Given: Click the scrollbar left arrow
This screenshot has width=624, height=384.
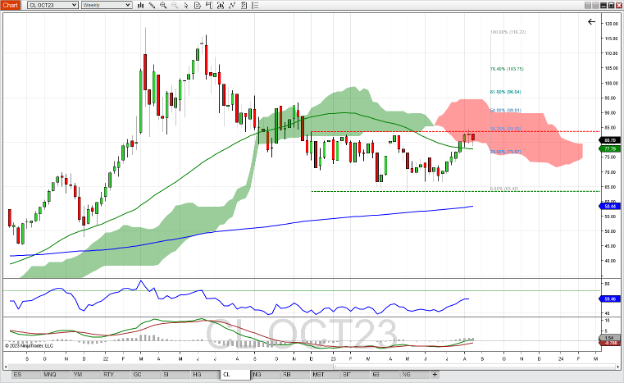Looking at the screenshot, I should pyautogui.click(x=6, y=366).
